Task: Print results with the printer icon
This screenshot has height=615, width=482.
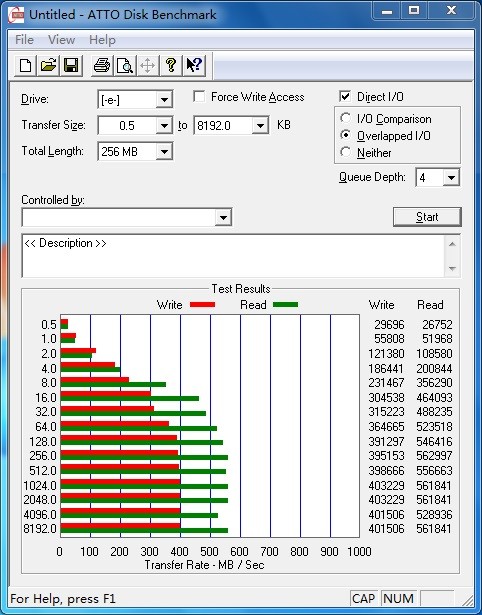Action: (x=102, y=66)
